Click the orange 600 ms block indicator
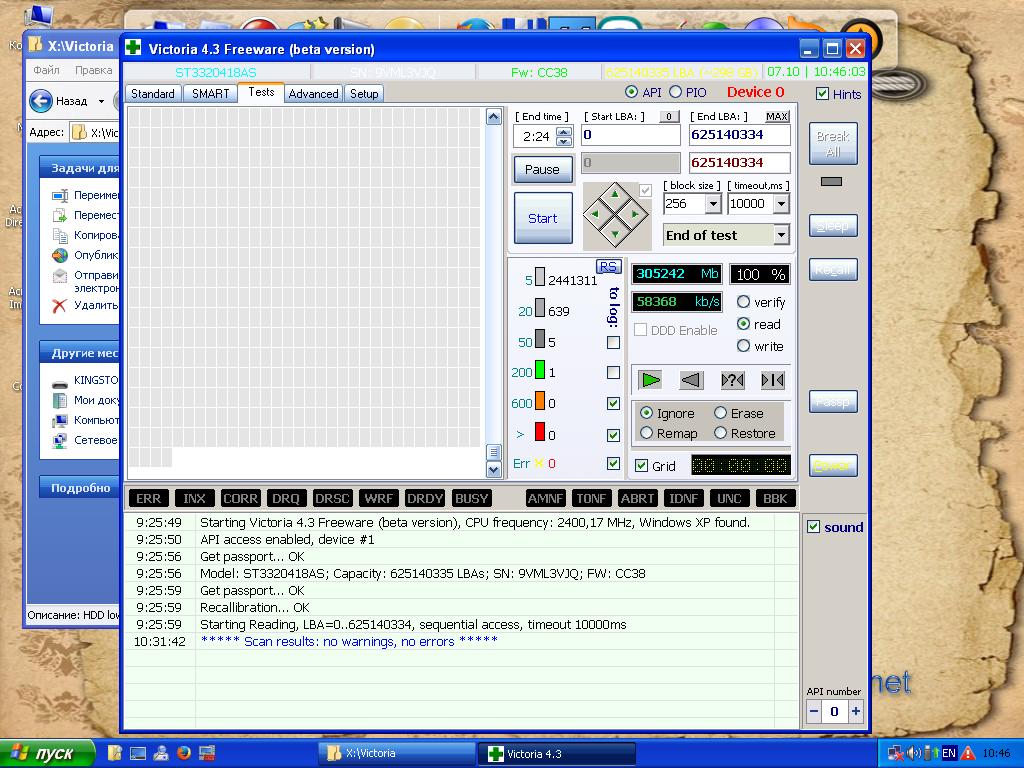Viewport: 1024px width, 768px height. coord(540,400)
